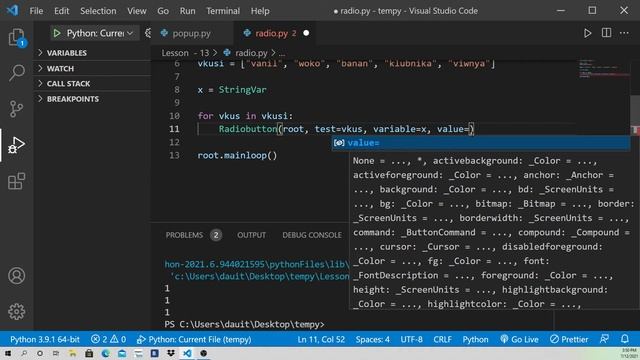Open Dropbox from taskbar
This screenshot has height=360, width=640.
tap(171, 353)
